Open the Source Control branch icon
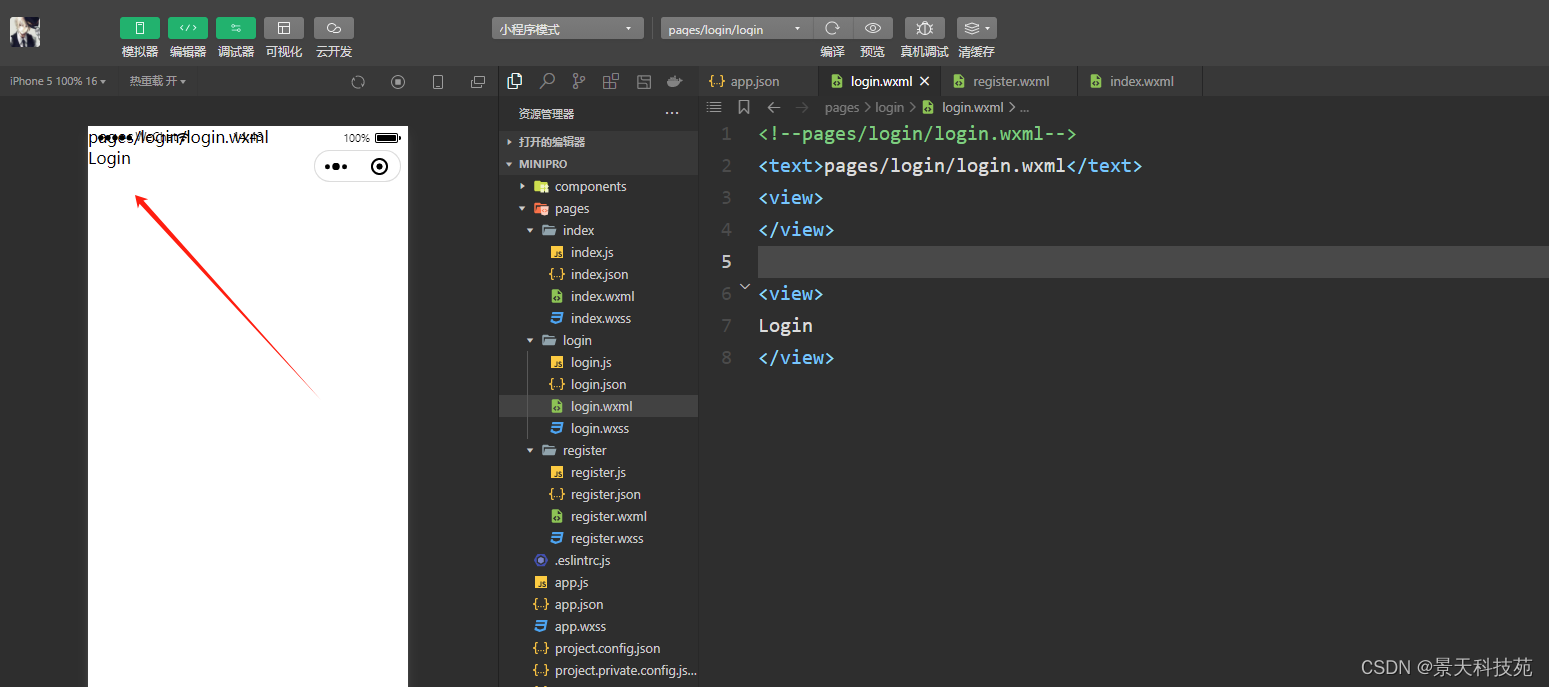This screenshot has width=1549, height=687. (x=579, y=81)
